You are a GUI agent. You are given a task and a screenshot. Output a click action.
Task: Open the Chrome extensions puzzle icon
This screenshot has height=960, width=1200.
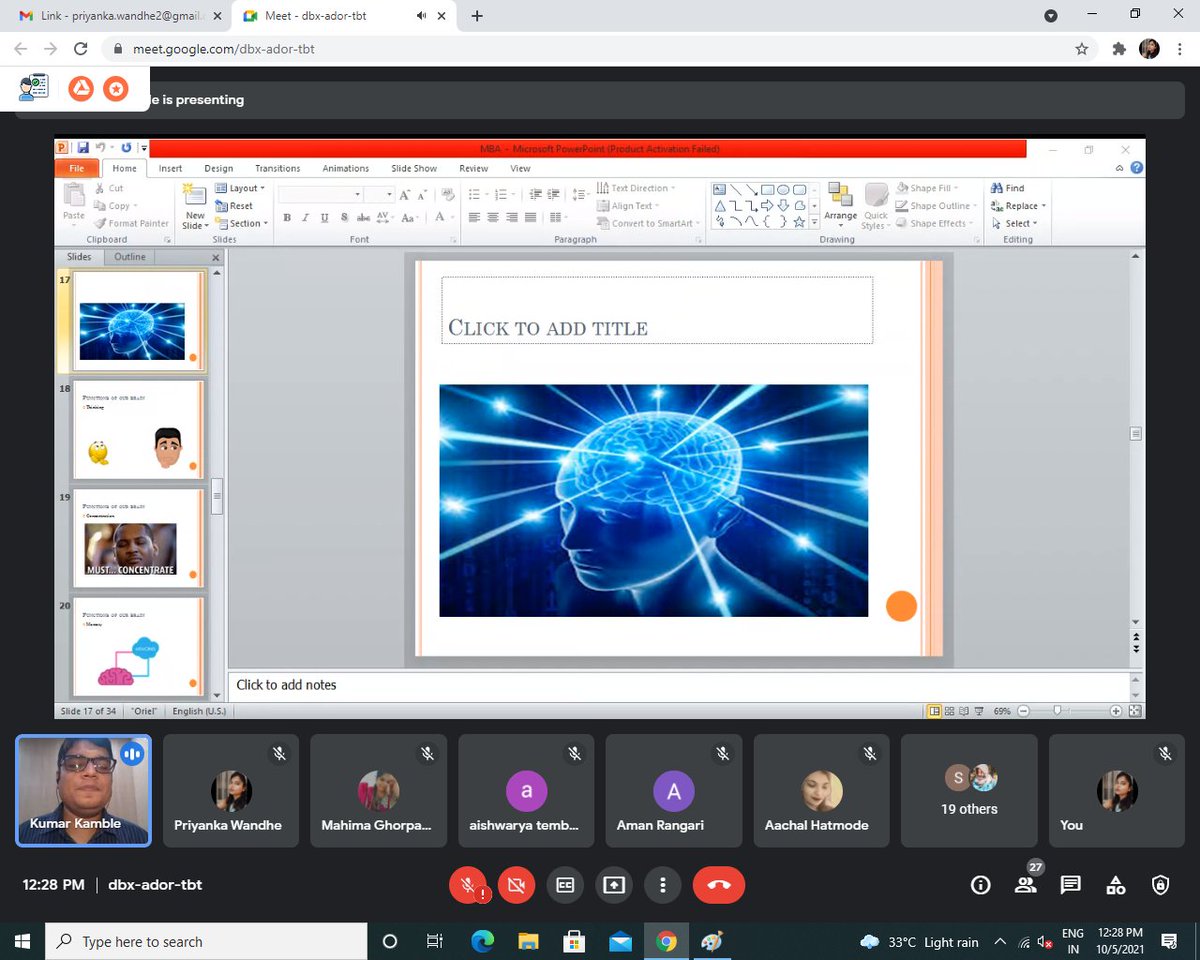click(1118, 48)
